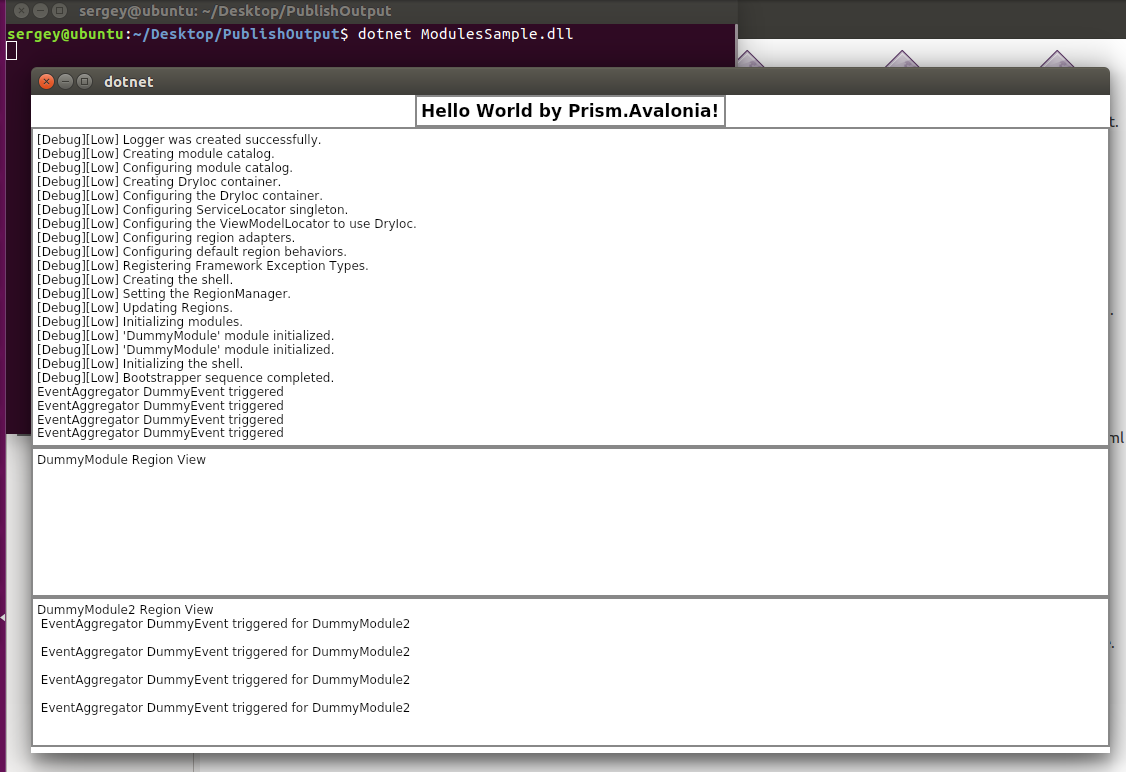Image resolution: width=1126 pixels, height=772 pixels.
Task: Select log line Initializing the shell
Action: pos(140,363)
